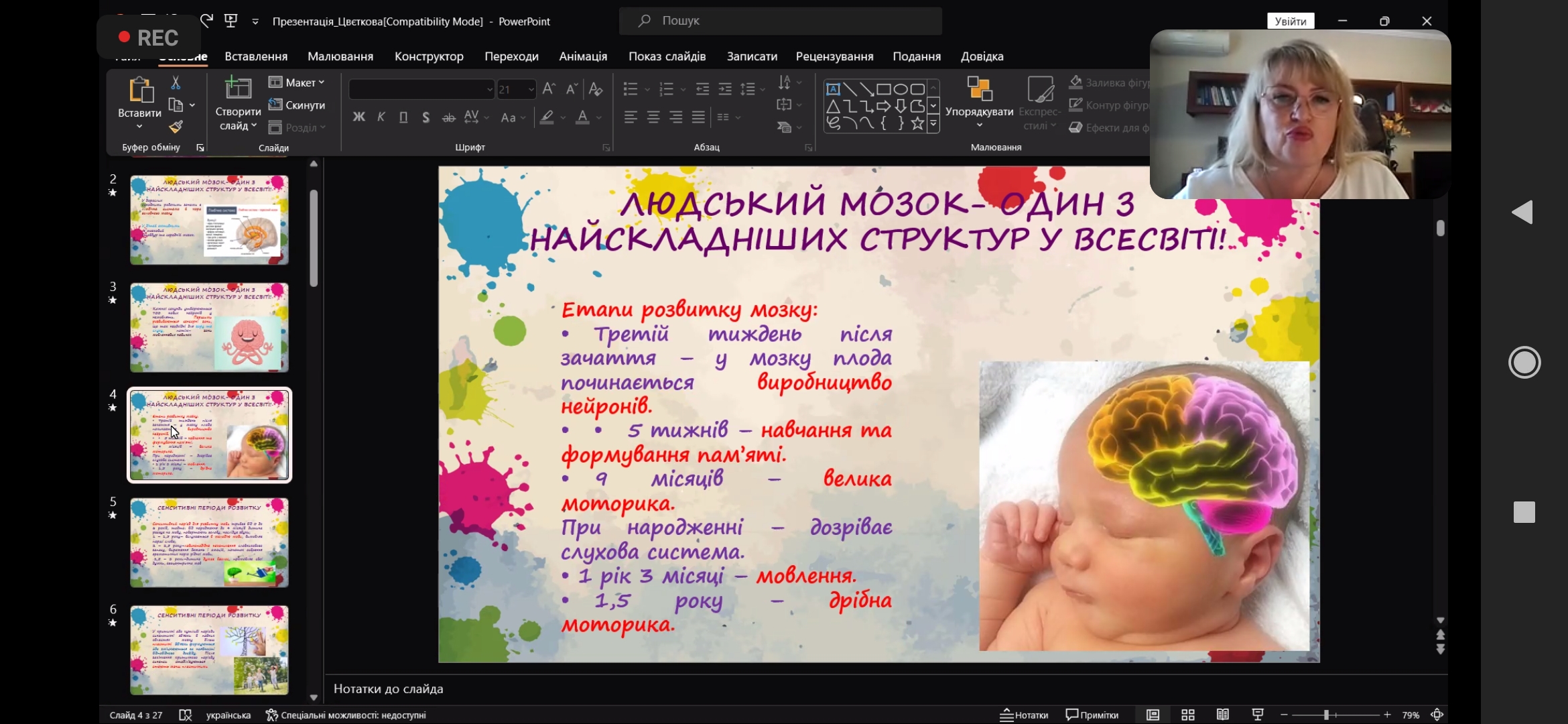Toggle the Нотатки notes pane button

1024,715
